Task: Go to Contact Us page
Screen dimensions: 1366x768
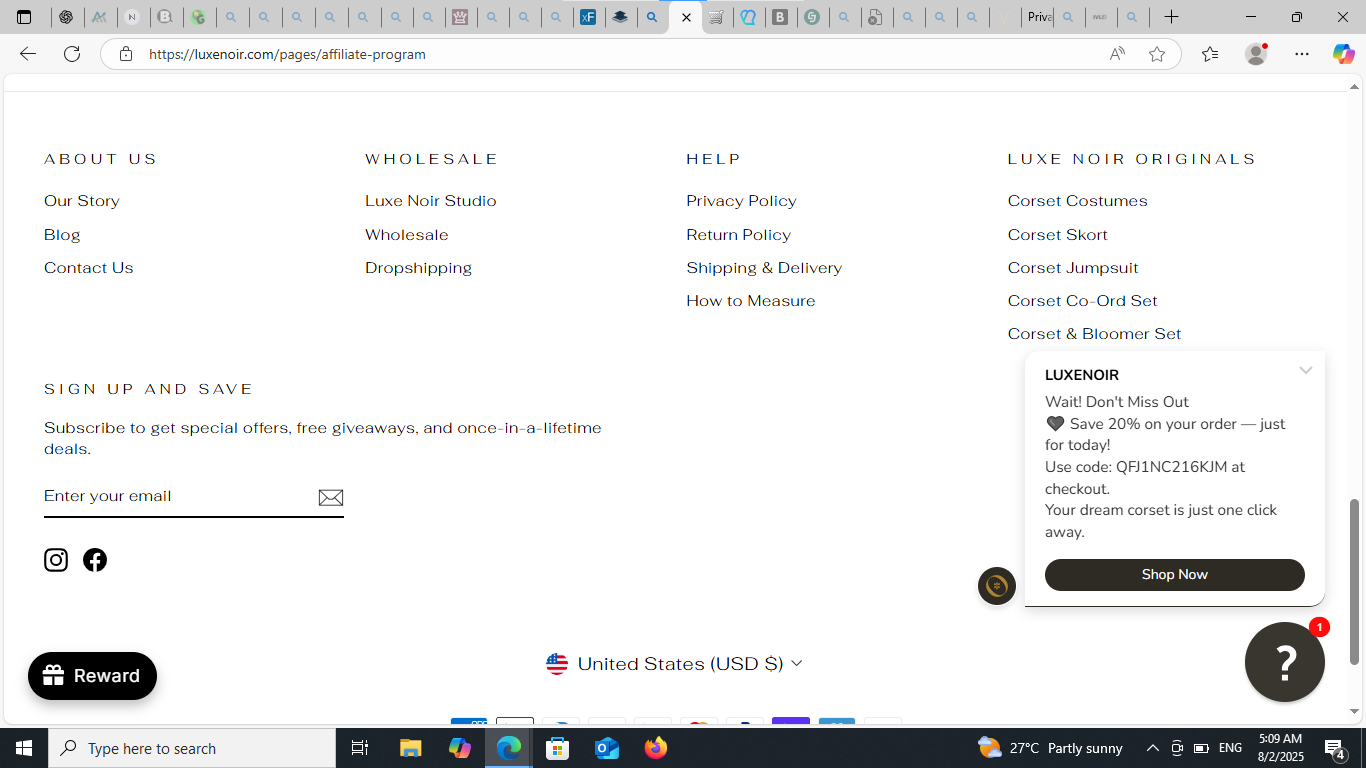Action: click(x=89, y=268)
